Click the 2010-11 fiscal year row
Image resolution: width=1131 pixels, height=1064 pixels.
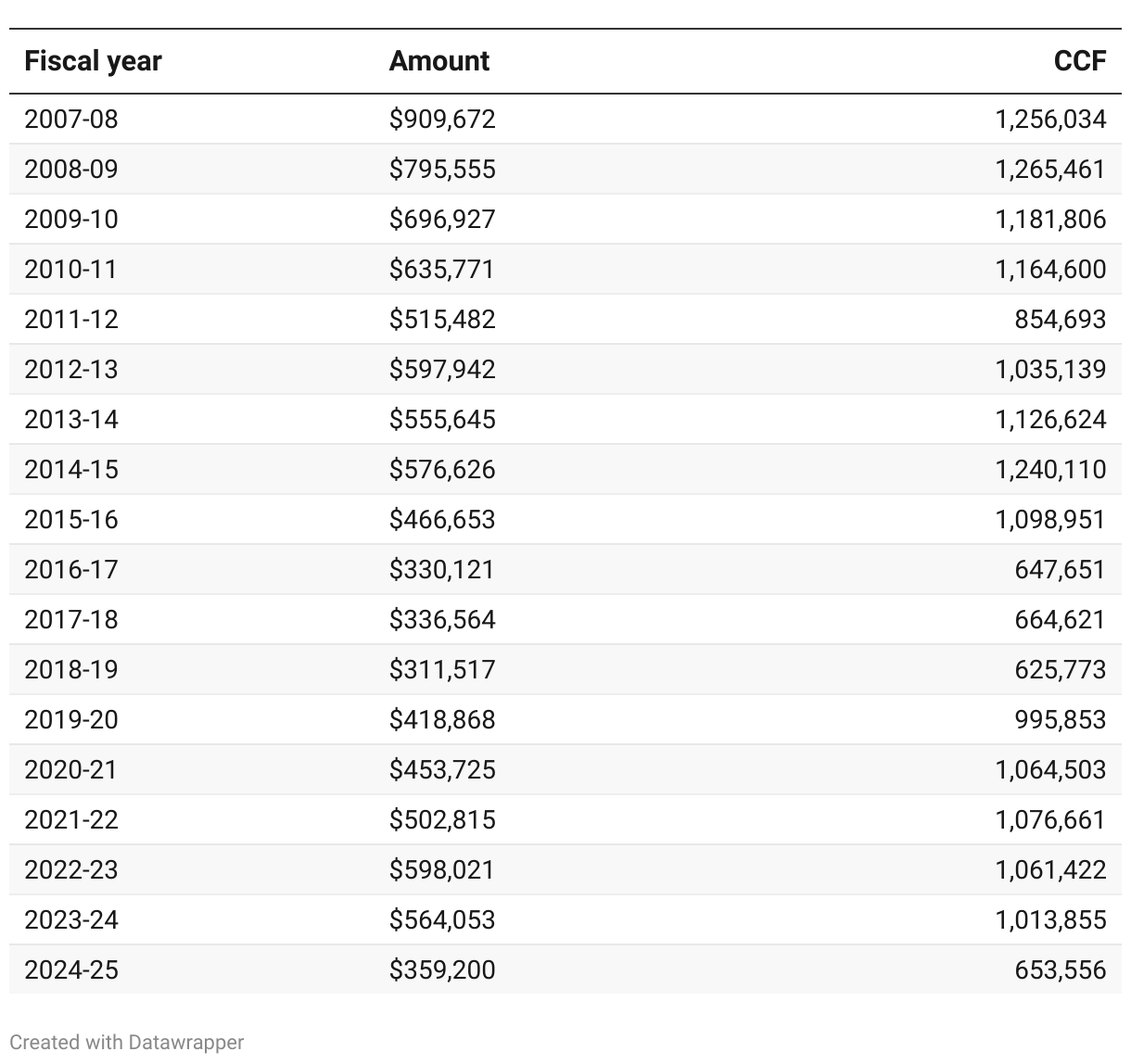pos(71,269)
